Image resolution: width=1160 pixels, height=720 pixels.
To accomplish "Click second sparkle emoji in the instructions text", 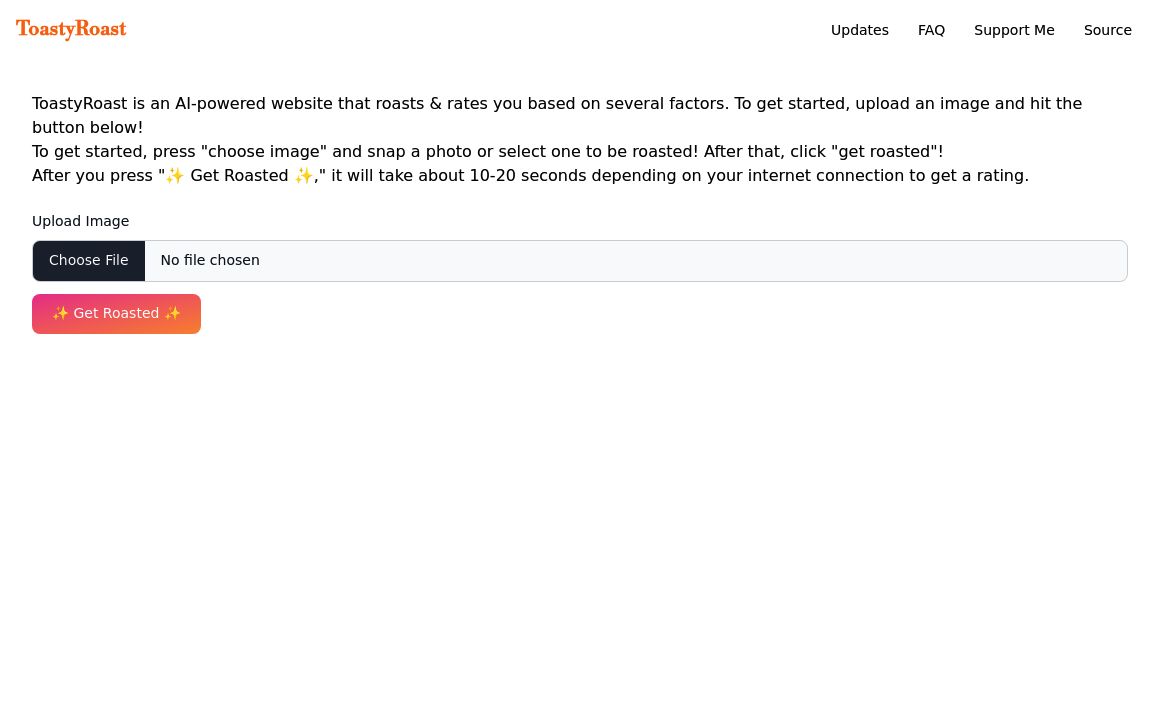I will [303, 176].
